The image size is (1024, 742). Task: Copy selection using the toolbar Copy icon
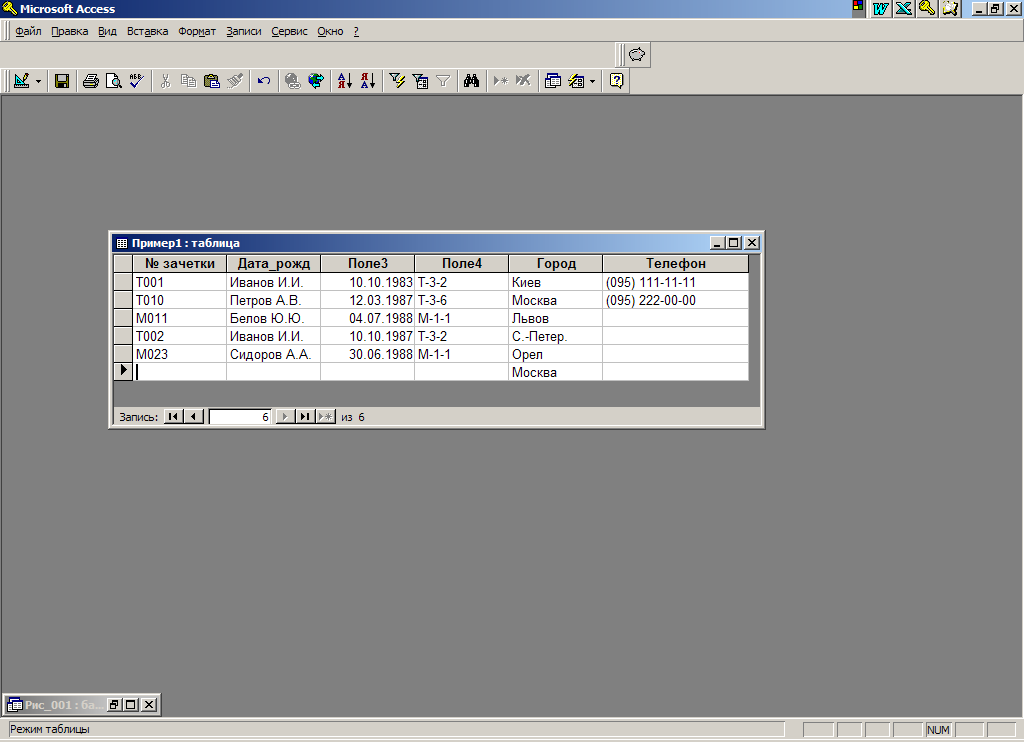pos(188,81)
